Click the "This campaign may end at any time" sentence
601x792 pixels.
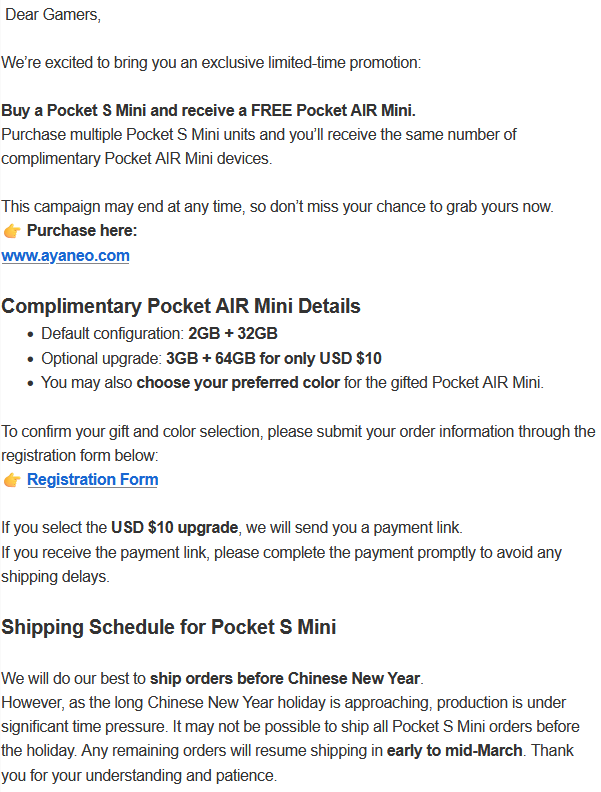291,206
